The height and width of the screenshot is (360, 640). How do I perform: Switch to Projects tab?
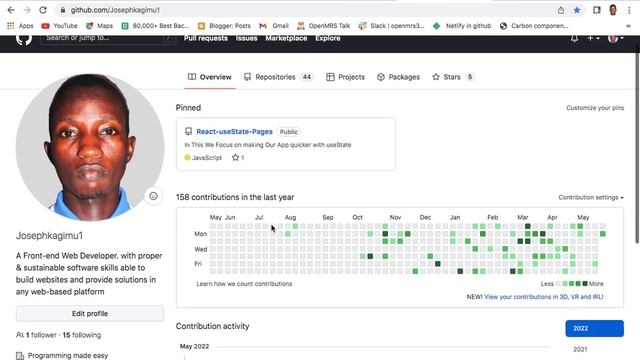coord(345,77)
